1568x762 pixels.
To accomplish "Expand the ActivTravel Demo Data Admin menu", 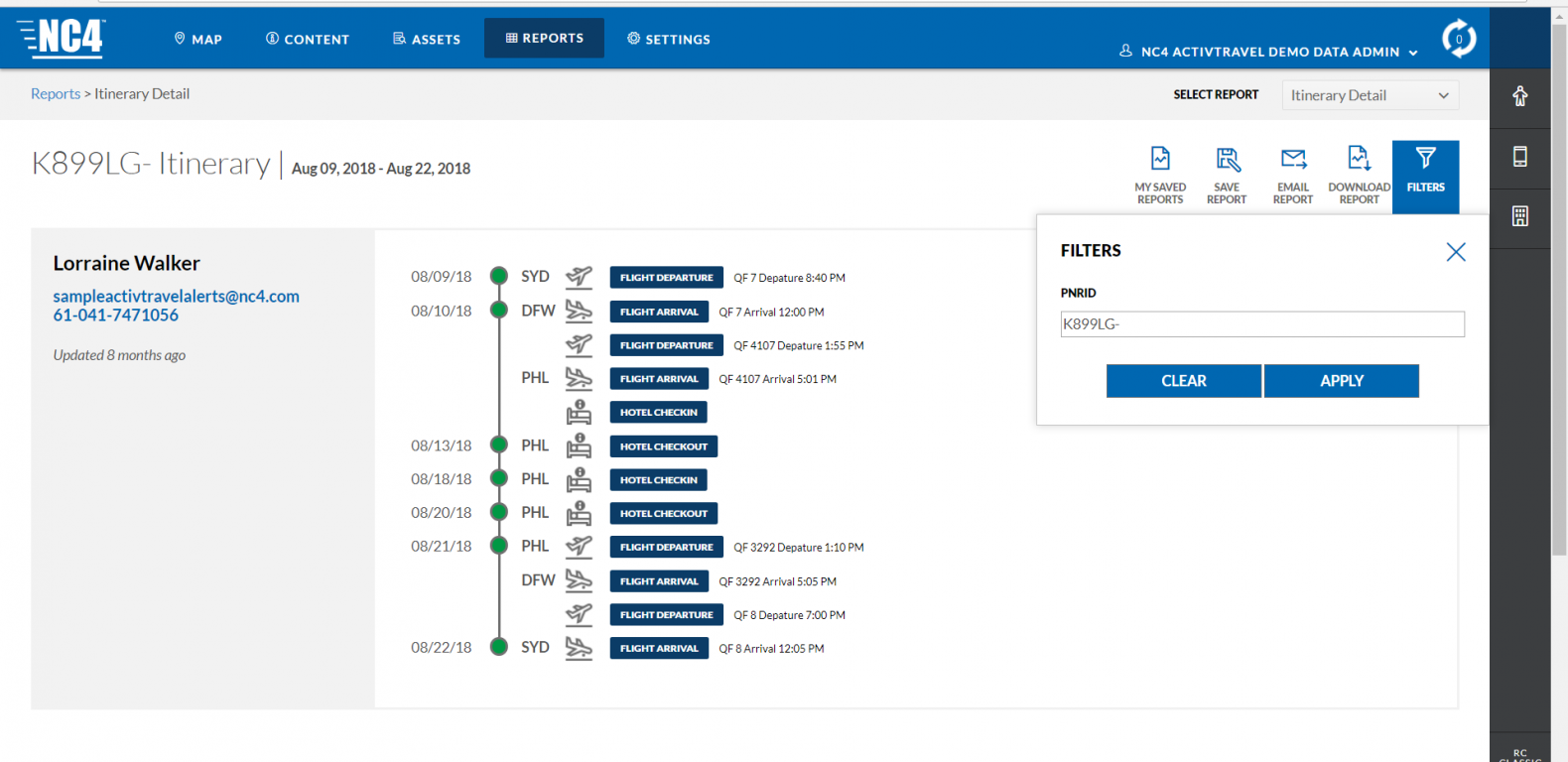I will coord(1269,52).
